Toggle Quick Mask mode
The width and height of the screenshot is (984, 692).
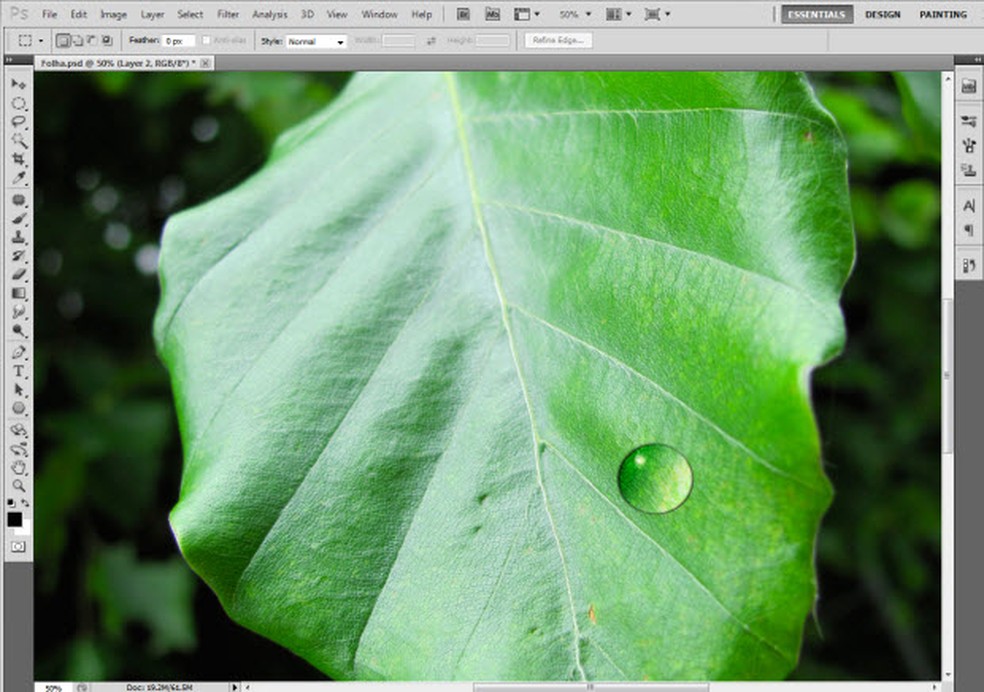tap(18, 546)
